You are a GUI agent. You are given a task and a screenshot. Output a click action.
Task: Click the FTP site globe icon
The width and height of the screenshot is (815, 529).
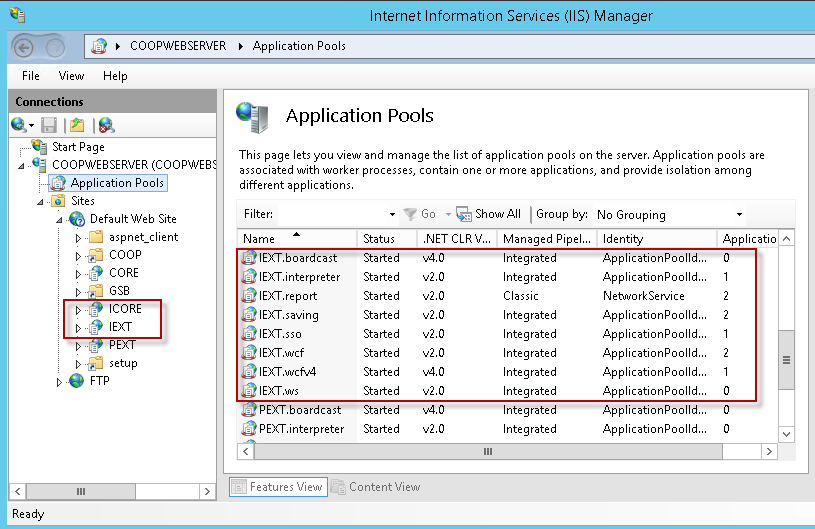(x=77, y=381)
